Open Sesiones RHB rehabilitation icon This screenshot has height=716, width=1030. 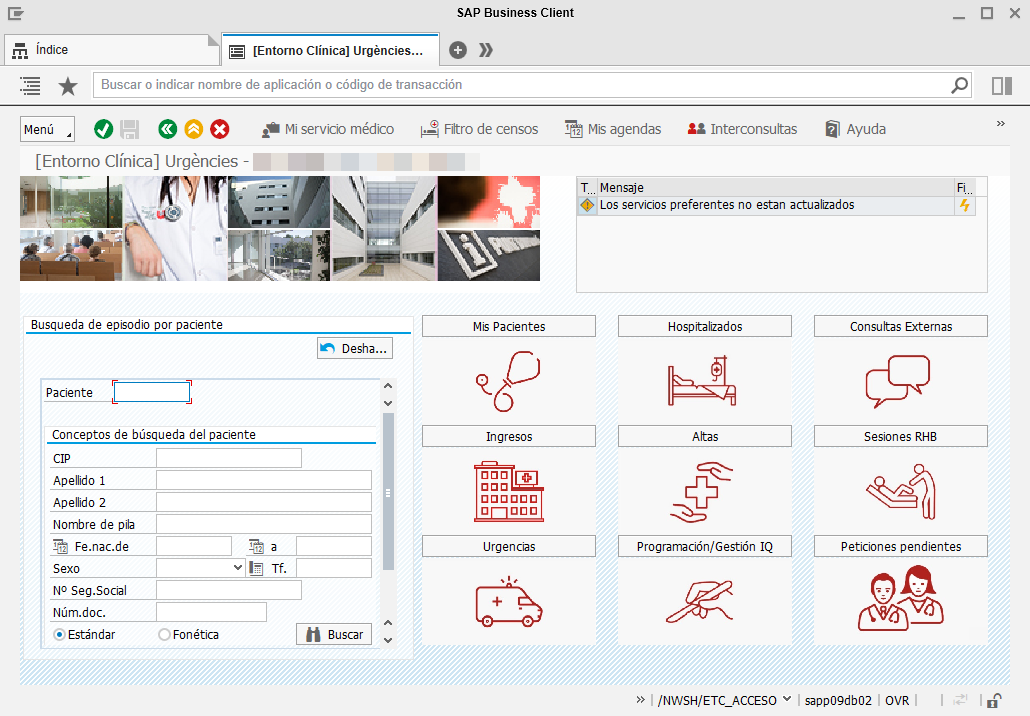(901, 491)
